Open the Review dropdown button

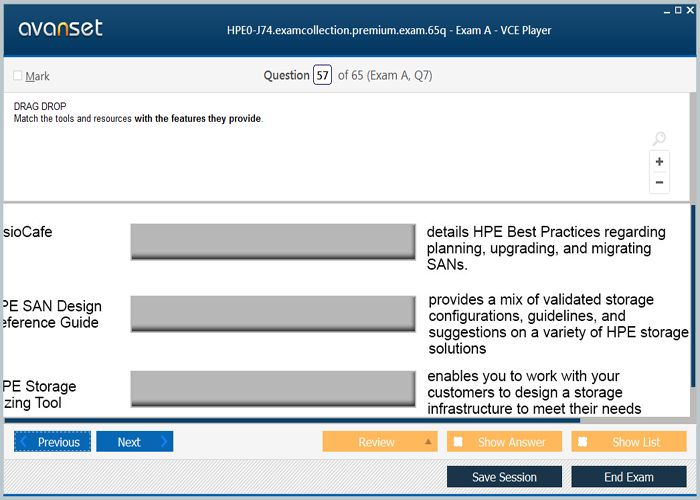[380, 442]
